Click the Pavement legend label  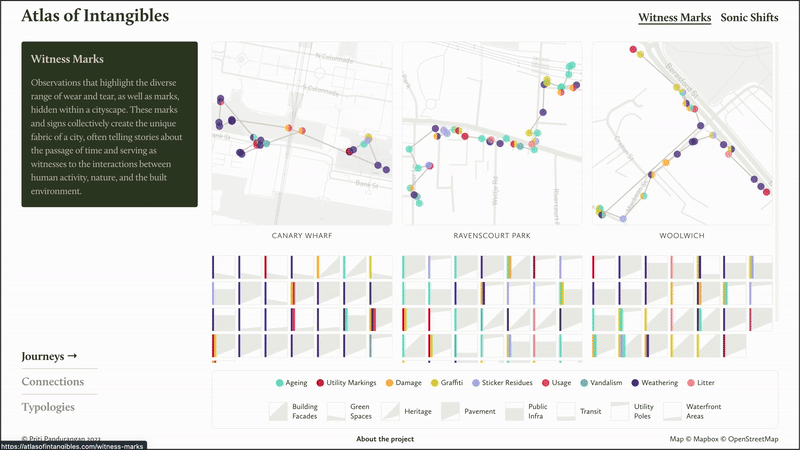click(480, 411)
